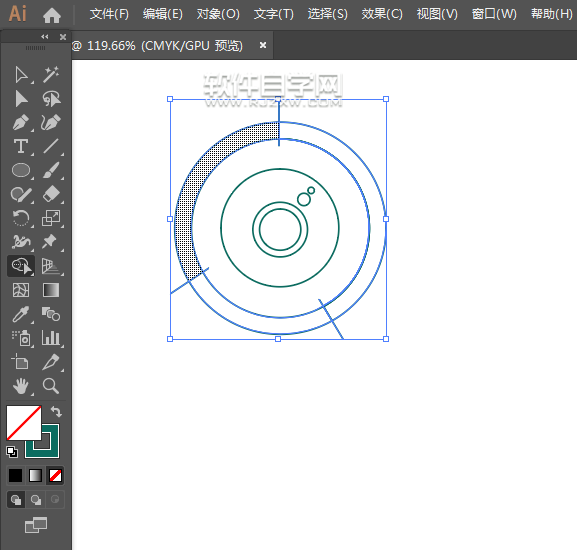577x550 pixels.
Task: Pick the Ellipse tool
Action: 21,171
